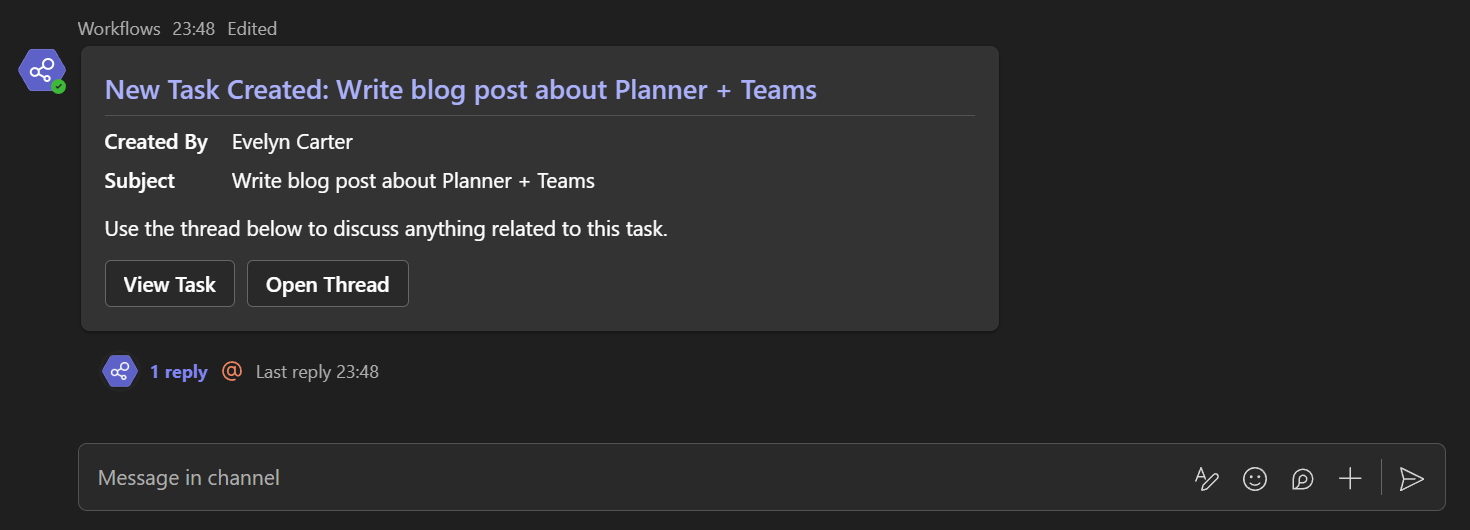This screenshot has width=1470, height=530.
Task: Click the 23:48 message timestamp at top
Action: 194,29
